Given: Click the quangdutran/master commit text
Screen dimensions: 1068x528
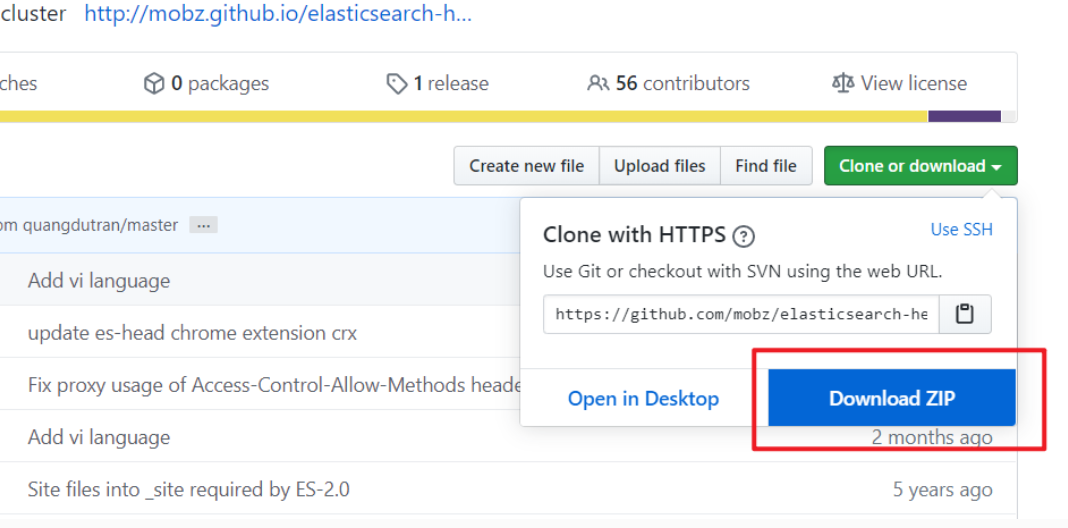Looking at the screenshot, I should (89, 225).
